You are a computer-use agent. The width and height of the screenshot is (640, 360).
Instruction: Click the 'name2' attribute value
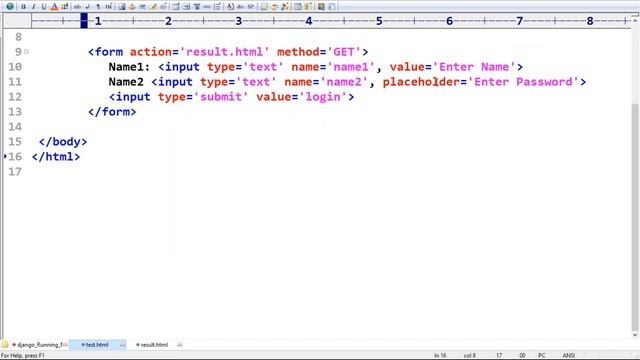click(344, 82)
